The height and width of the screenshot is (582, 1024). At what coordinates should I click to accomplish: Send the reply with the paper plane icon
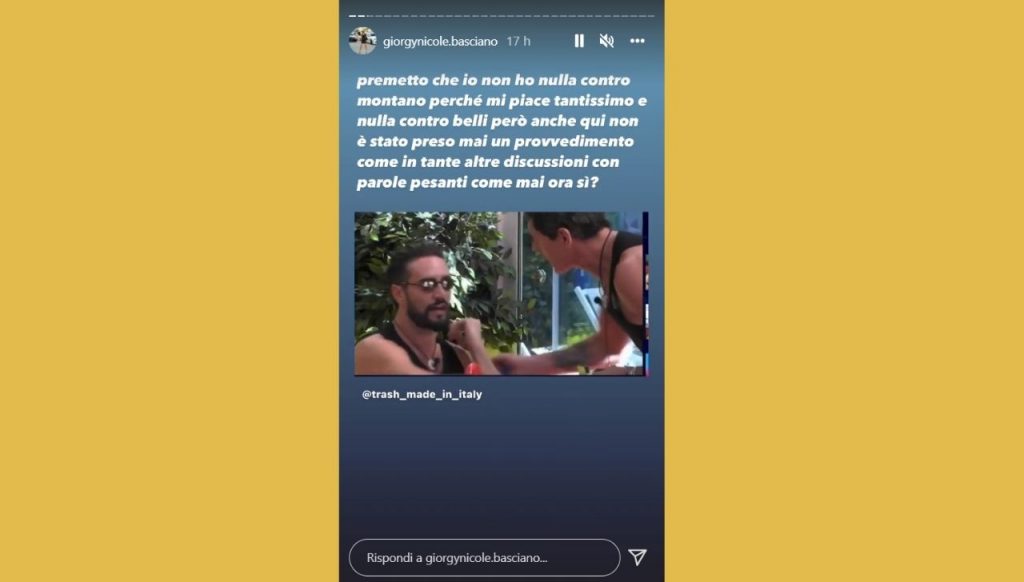tap(637, 557)
